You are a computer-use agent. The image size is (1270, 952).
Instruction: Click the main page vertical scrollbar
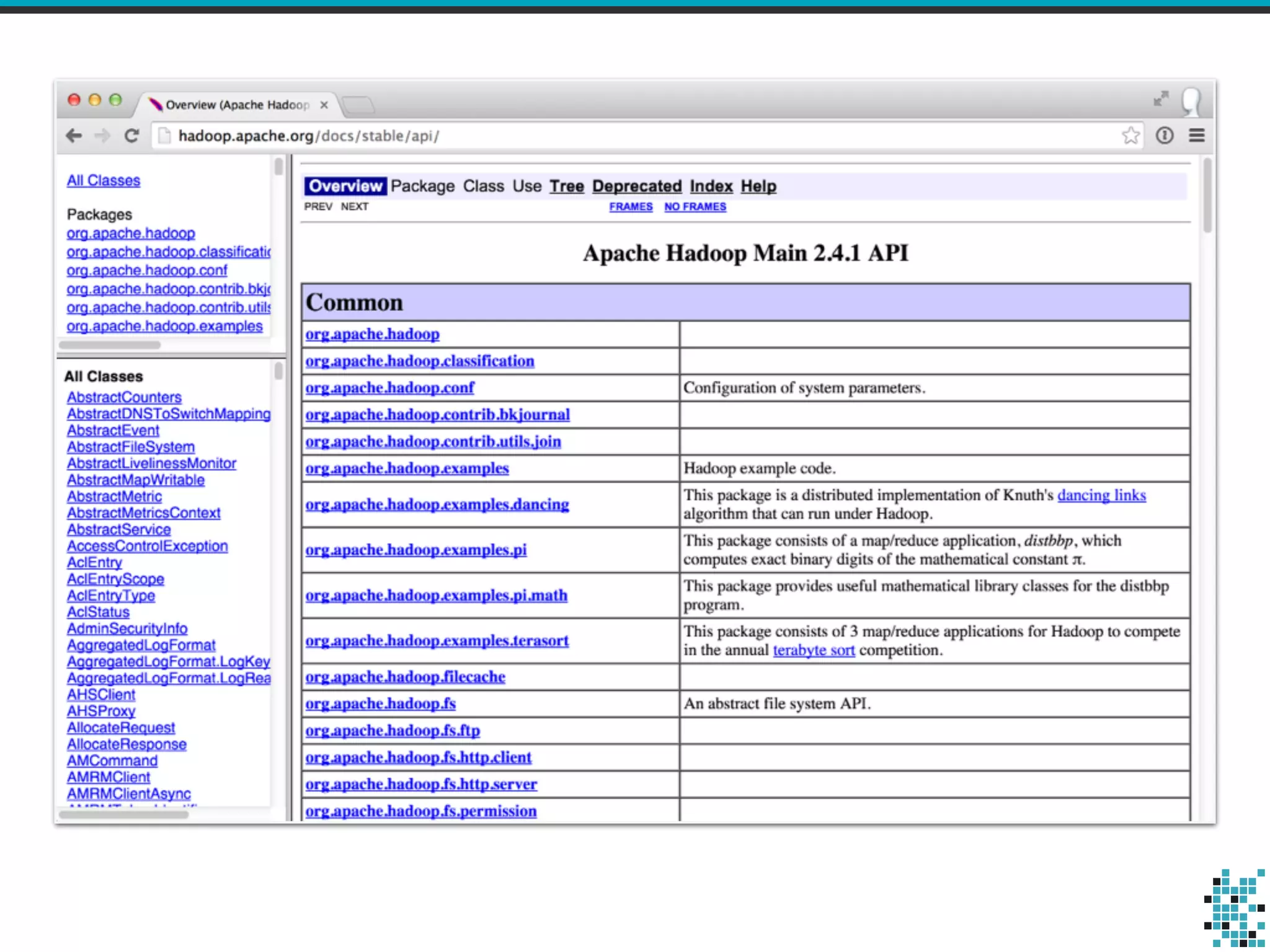1207,195
